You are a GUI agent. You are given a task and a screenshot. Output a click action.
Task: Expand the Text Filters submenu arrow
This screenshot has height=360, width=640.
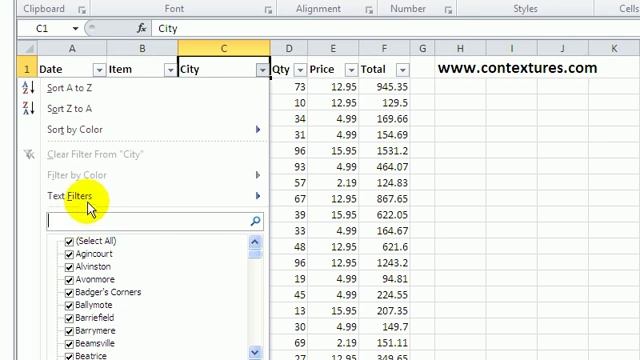(258, 196)
